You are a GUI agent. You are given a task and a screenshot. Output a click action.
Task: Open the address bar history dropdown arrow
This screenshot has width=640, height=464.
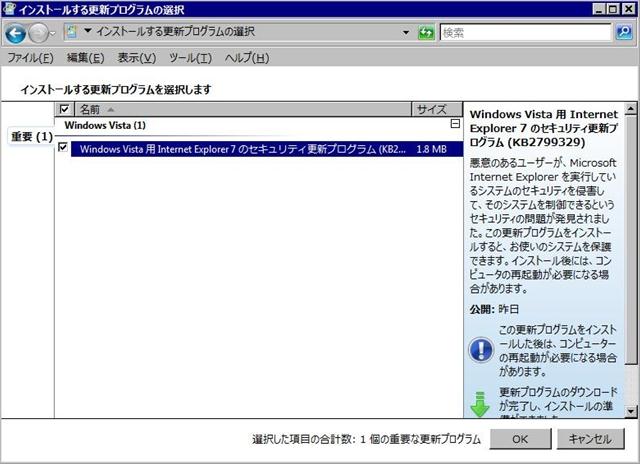coord(406,32)
